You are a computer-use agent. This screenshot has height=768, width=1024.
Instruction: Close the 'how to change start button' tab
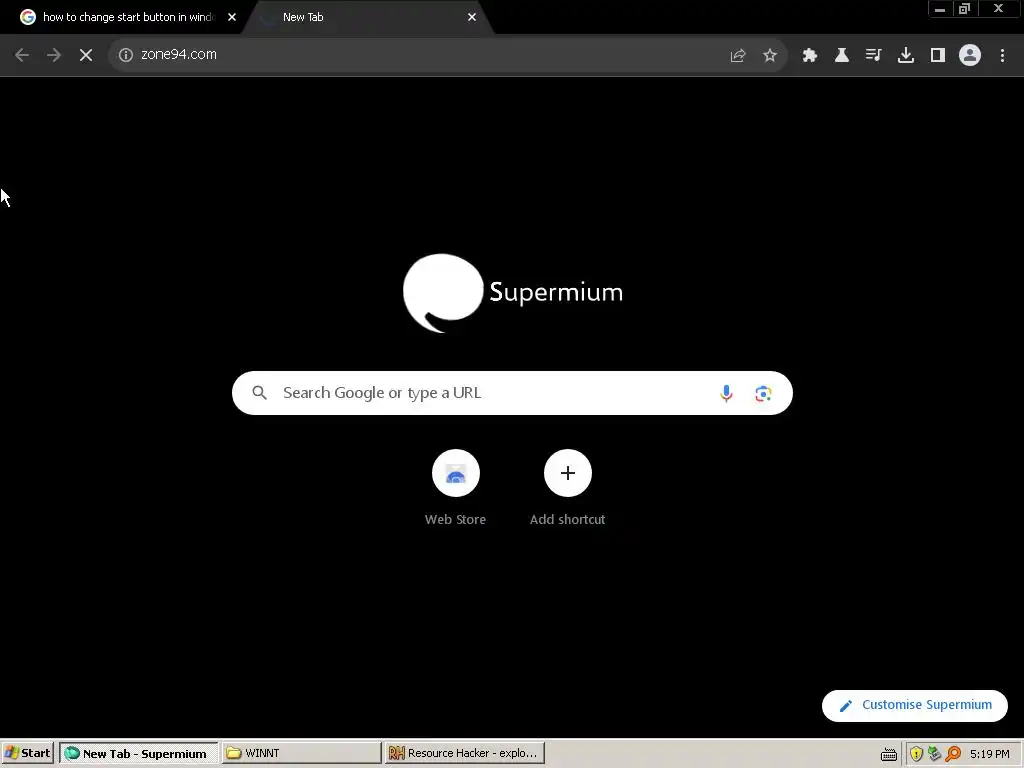coord(232,18)
